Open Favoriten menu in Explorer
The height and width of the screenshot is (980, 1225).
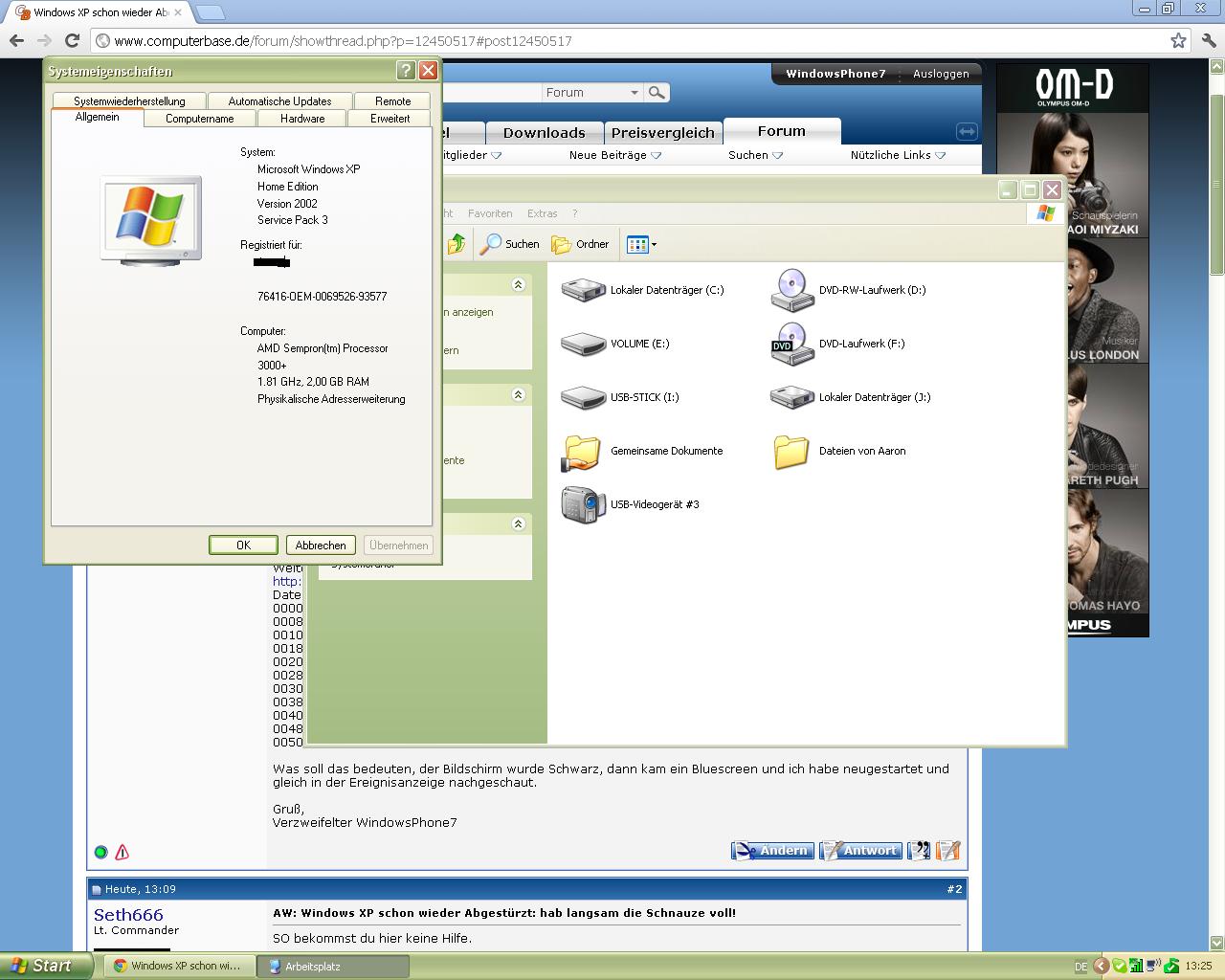pyautogui.click(x=490, y=213)
